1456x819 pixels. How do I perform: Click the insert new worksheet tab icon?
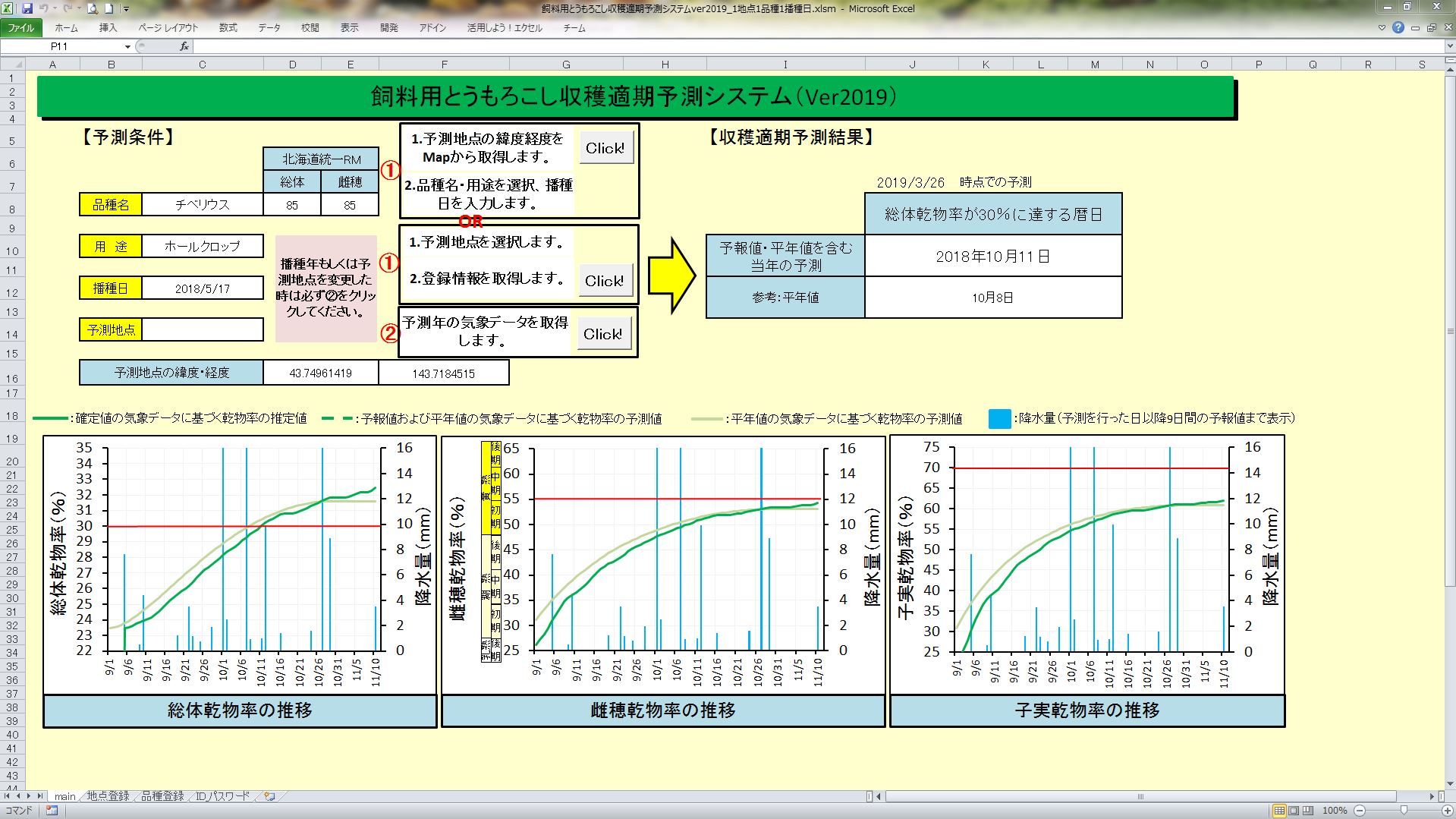pyautogui.click(x=269, y=796)
